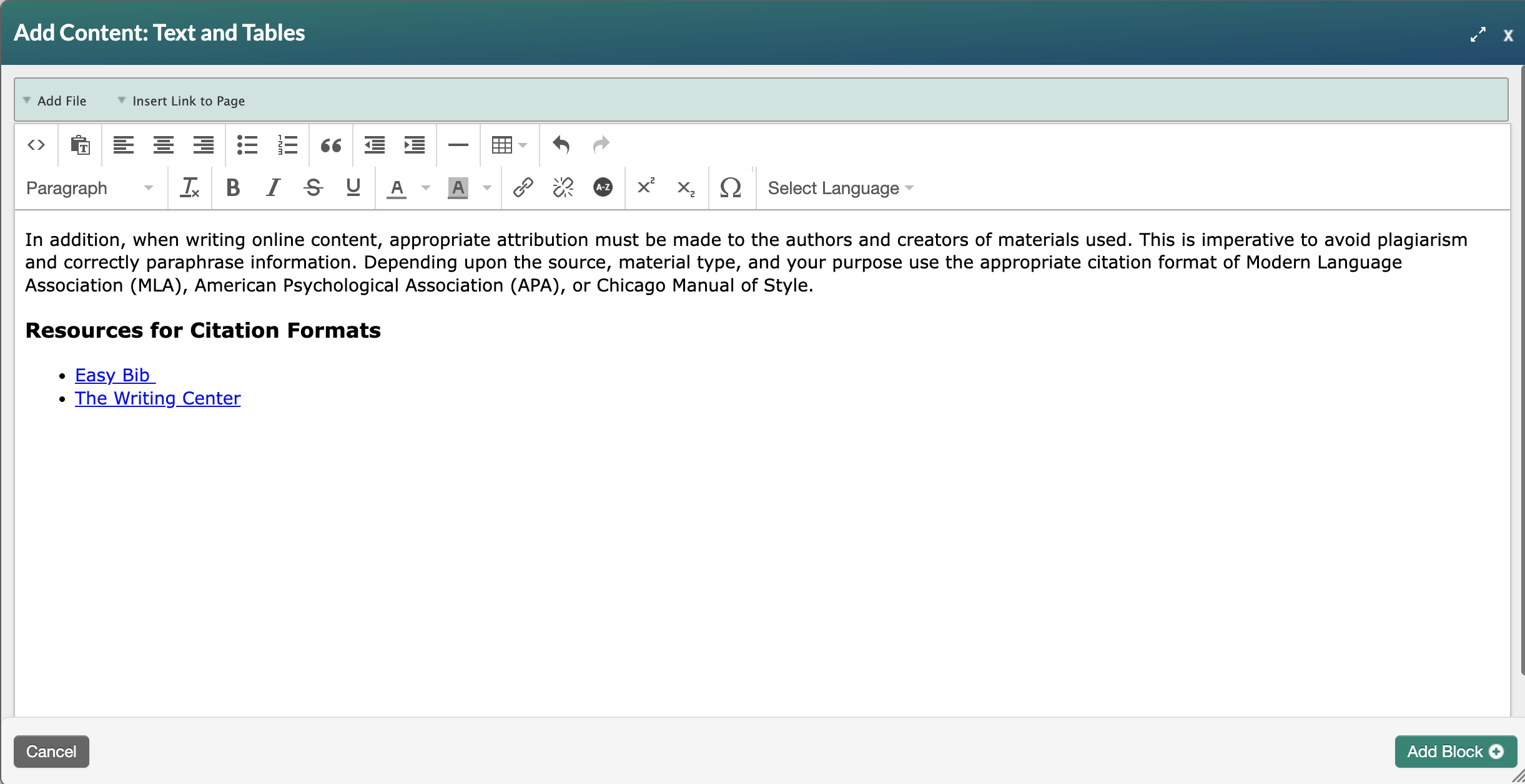This screenshot has width=1525, height=784.
Task: Click the A-Z glossary icon
Action: [603, 188]
